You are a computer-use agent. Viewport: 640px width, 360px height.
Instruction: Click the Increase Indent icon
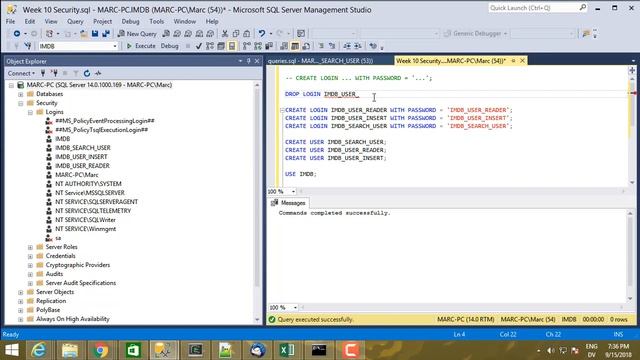[x=358, y=46]
